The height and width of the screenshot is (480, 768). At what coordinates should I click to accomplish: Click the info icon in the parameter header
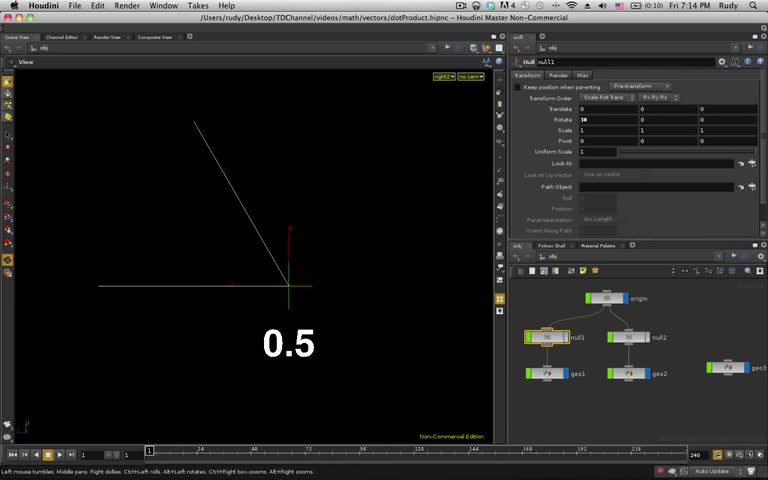748,62
